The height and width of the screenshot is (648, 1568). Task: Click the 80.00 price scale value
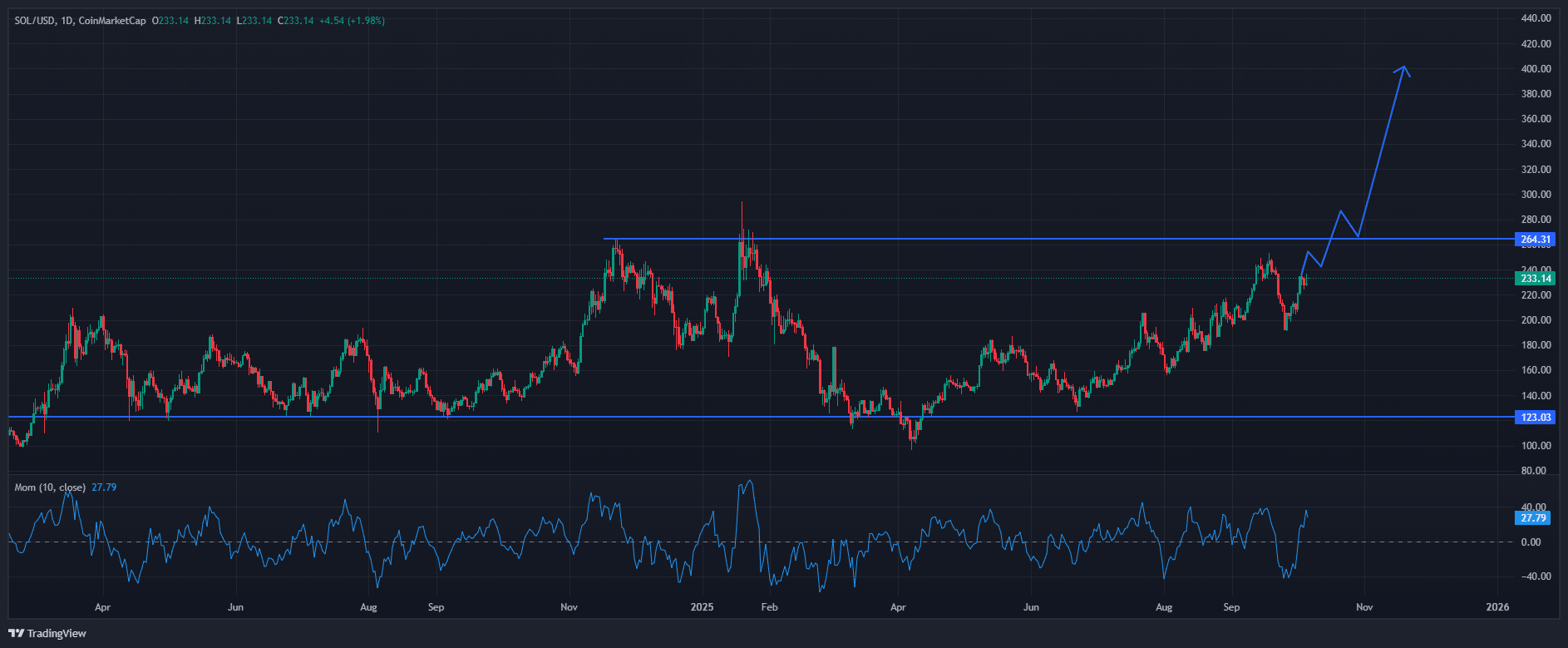click(1536, 471)
